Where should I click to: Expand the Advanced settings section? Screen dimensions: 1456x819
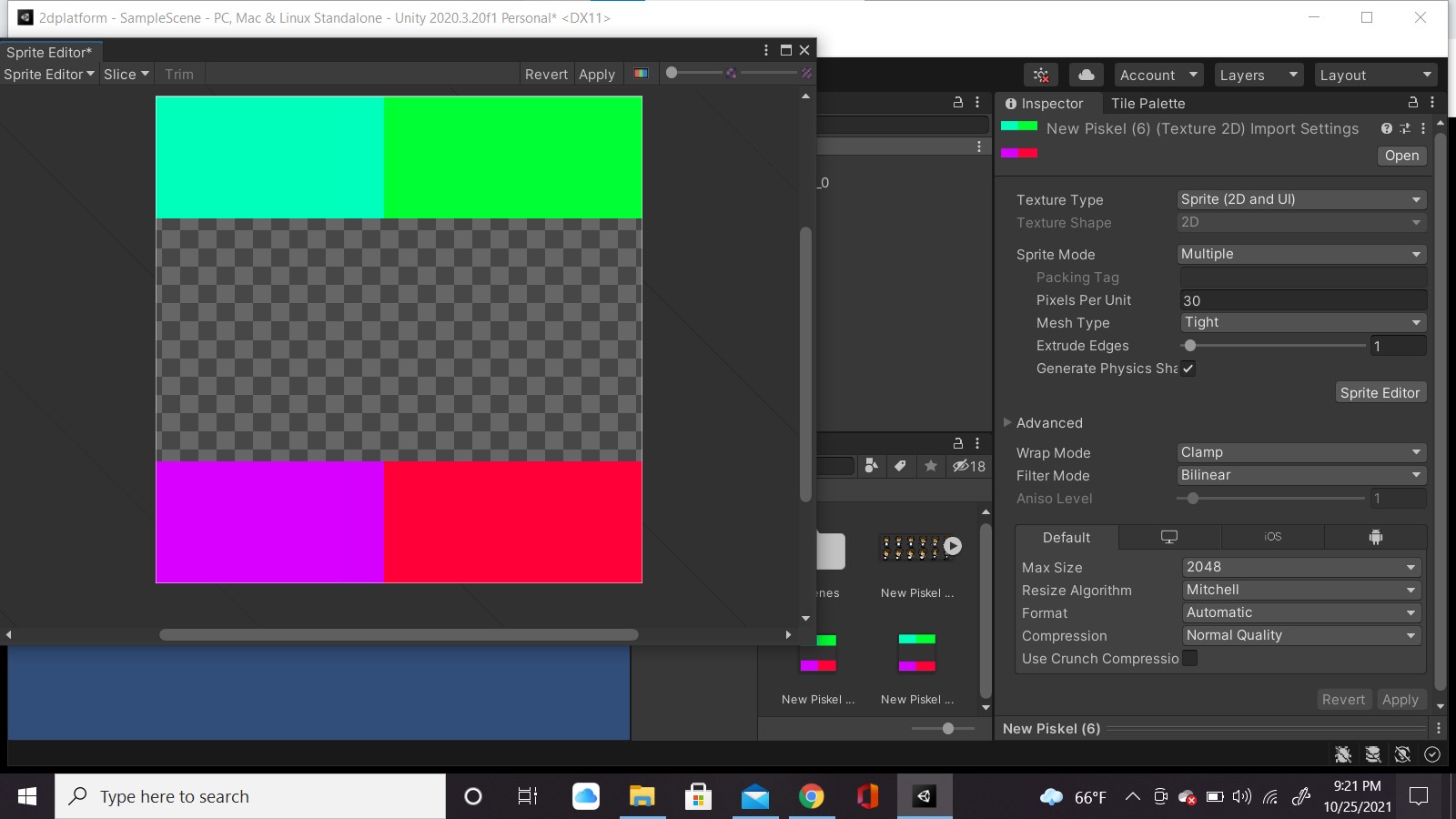pos(1007,422)
